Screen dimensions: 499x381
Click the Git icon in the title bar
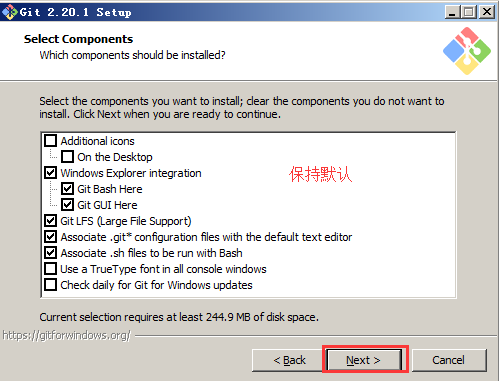pyautogui.click(x=9, y=12)
